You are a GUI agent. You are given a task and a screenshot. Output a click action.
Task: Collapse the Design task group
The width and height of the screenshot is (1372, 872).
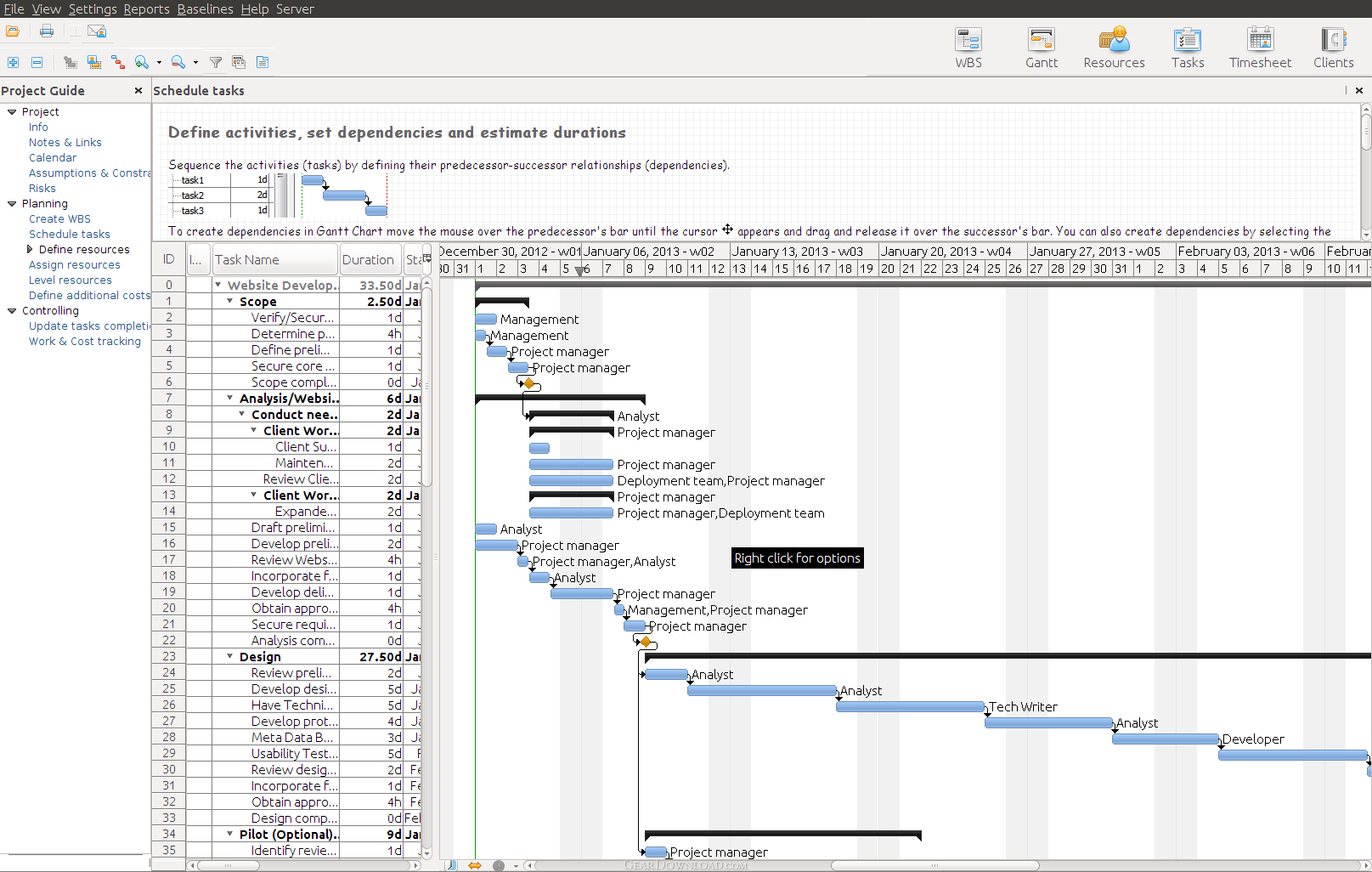[230, 656]
